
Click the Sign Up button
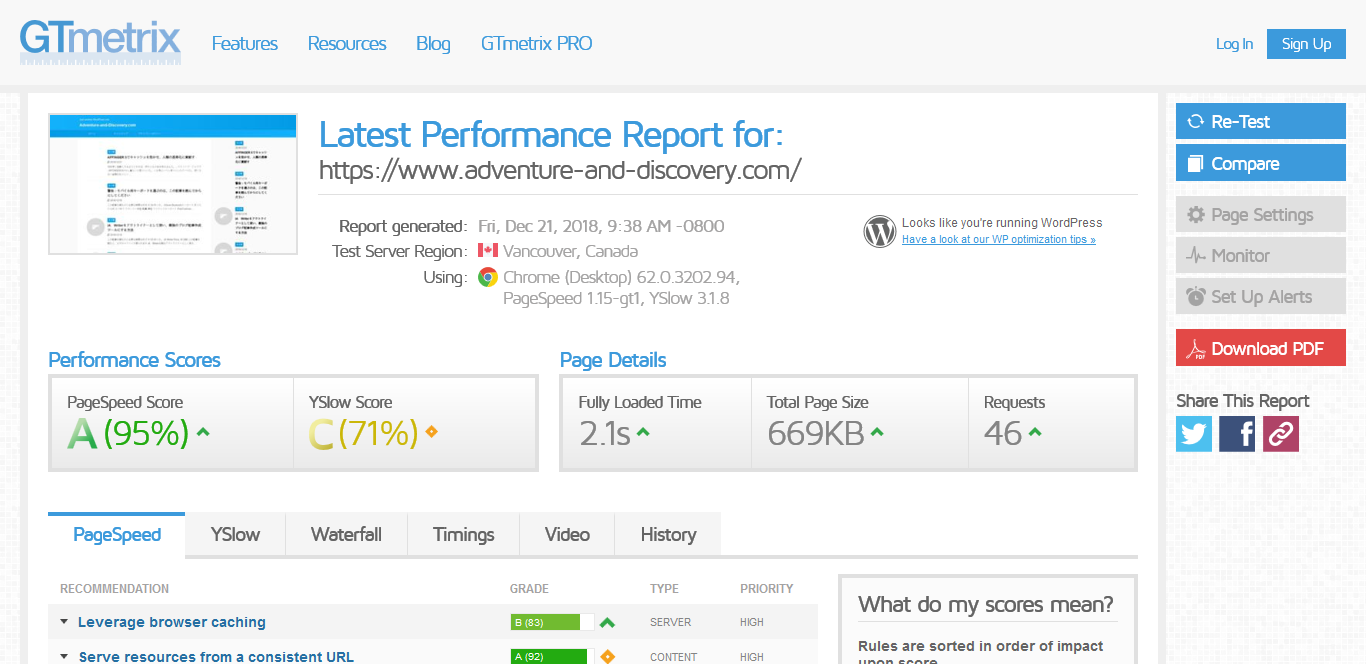1306,44
